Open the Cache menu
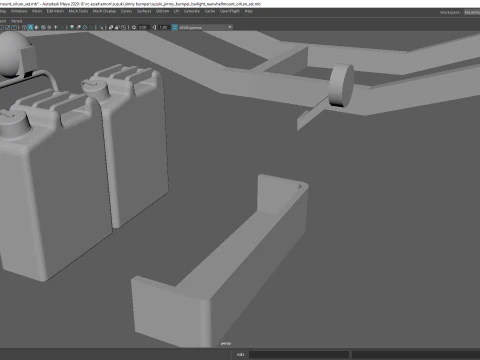The height and width of the screenshot is (360, 480). (x=210, y=11)
